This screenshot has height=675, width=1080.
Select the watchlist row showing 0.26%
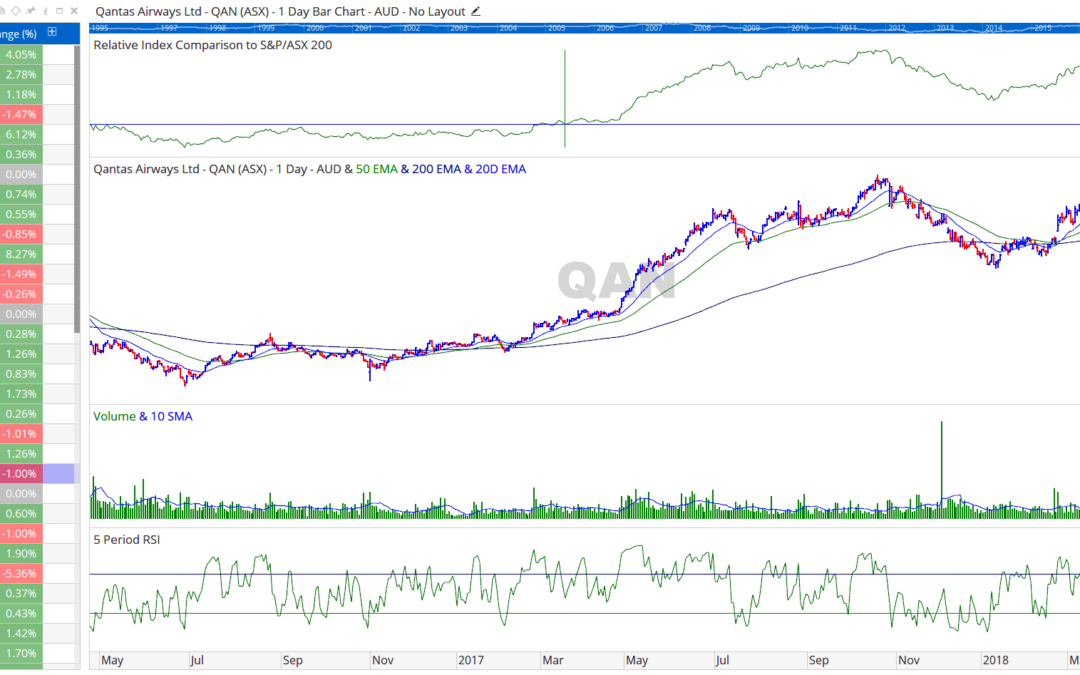(37, 414)
